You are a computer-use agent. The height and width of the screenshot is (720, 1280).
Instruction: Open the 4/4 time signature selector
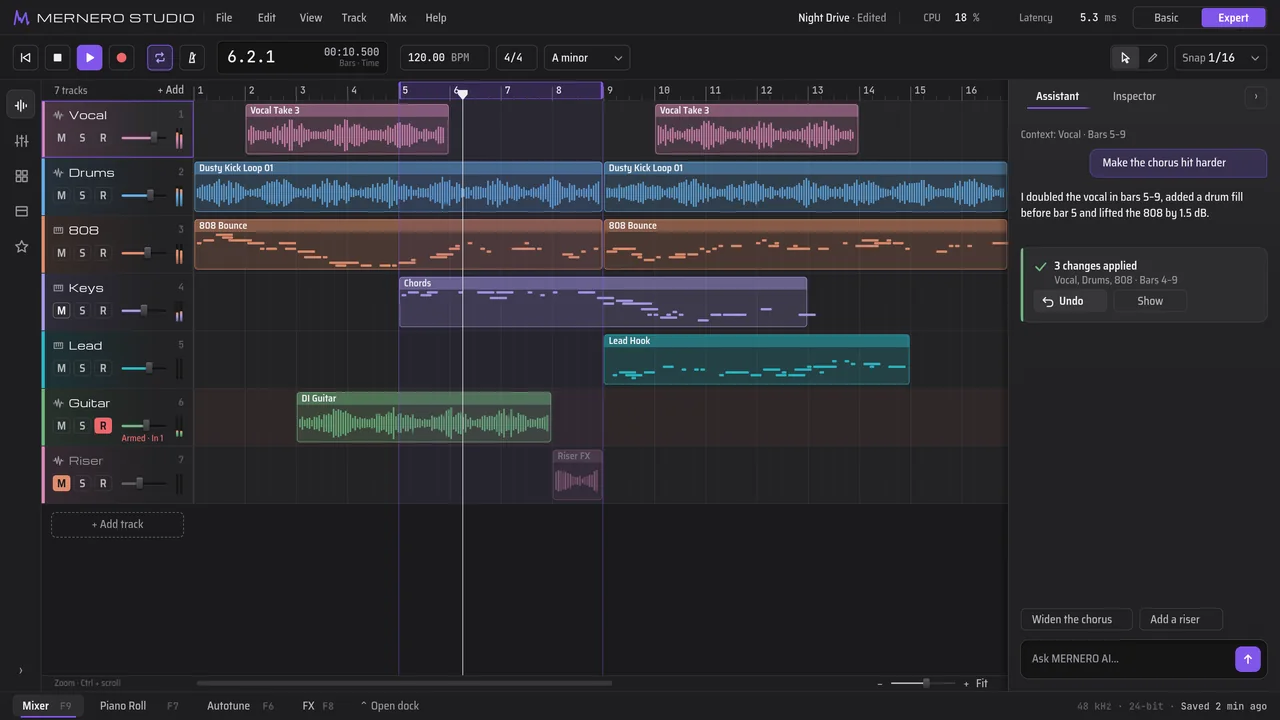[x=516, y=58]
